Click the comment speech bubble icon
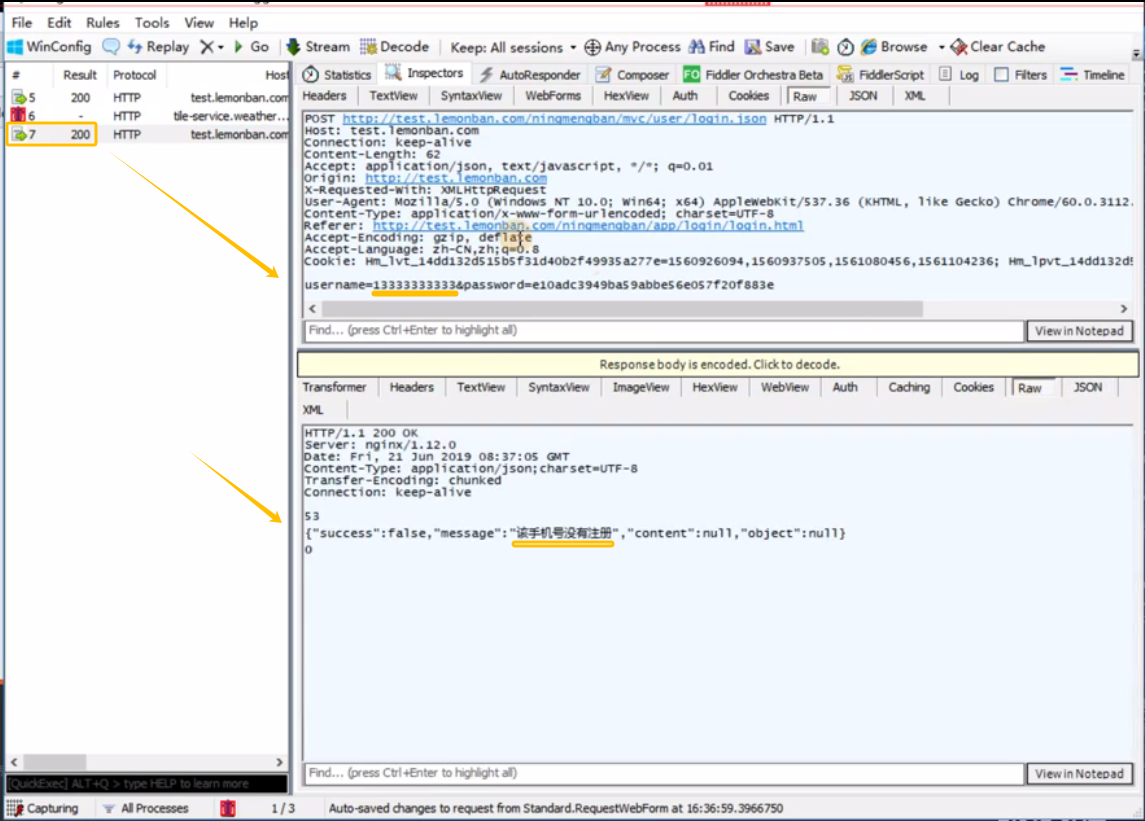This screenshot has height=821, width=1145. [111, 47]
